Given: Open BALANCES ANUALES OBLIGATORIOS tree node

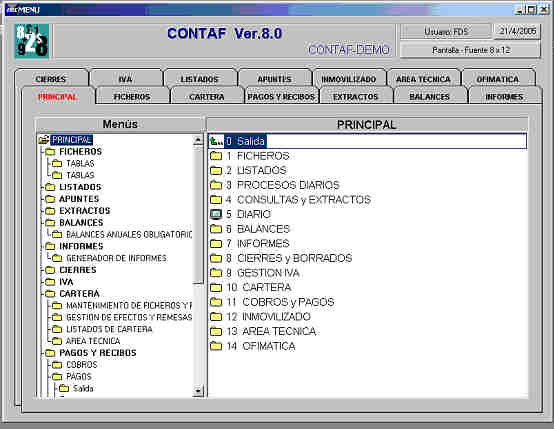Looking at the screenshot, I should click(129, 235).
